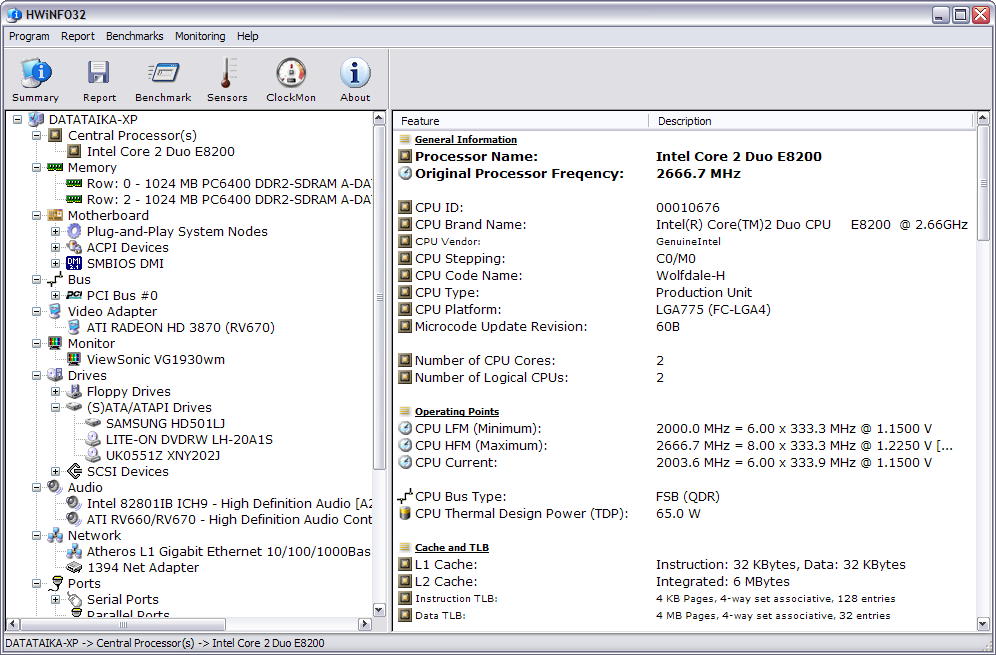Click the Monitor icon in tree
This screenshot has width=996, height=655.
(x=55, y=343)
